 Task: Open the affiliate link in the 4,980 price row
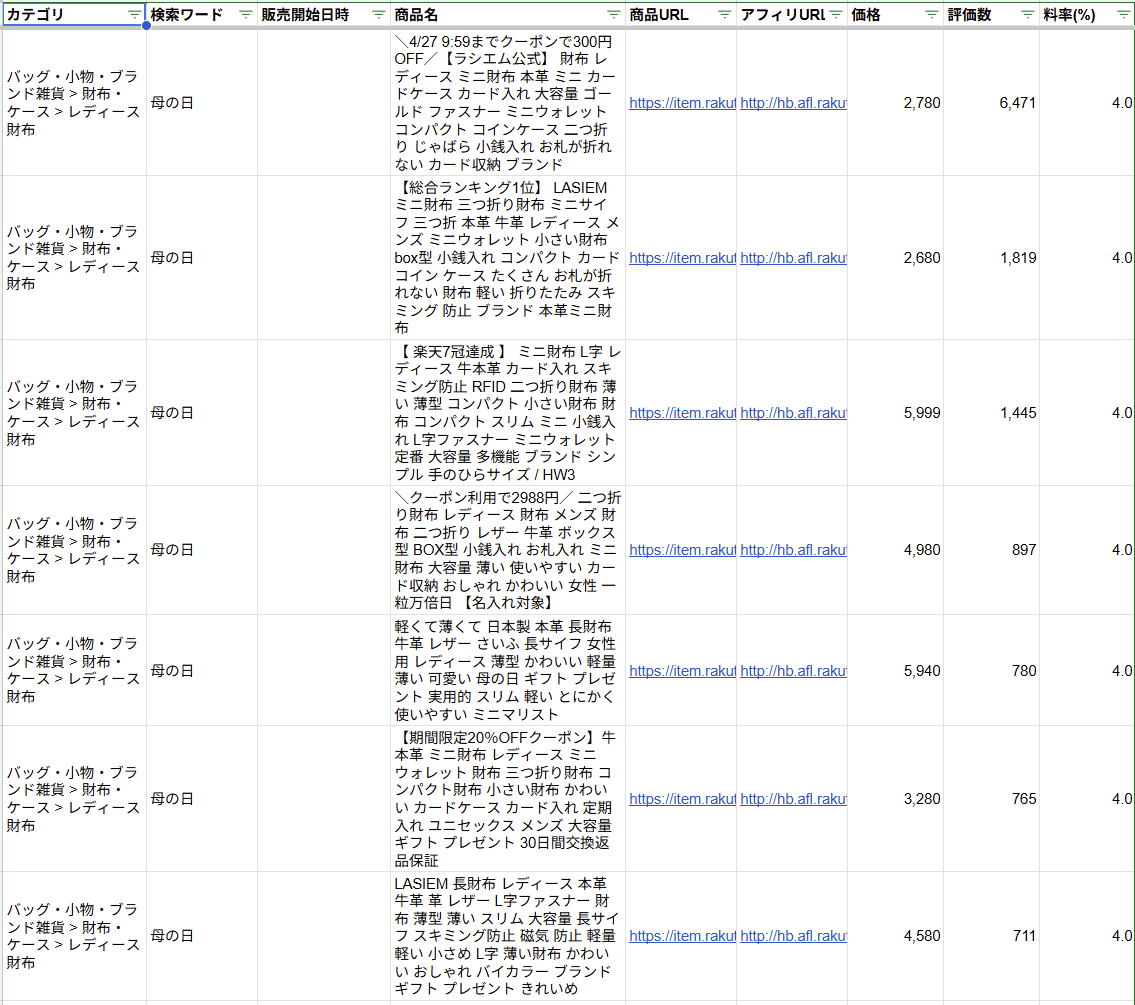point(793,550)
